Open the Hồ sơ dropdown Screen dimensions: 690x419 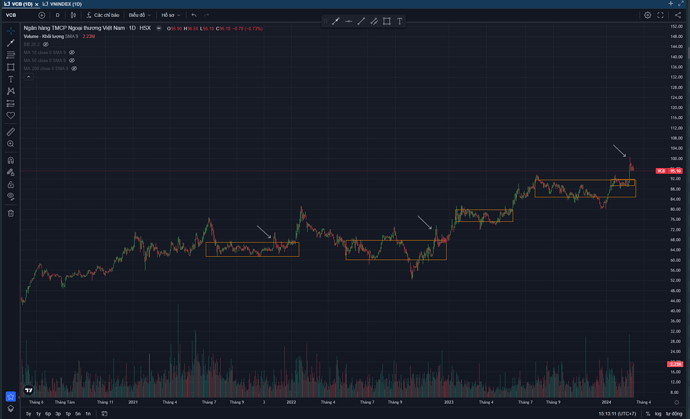pyautogui.click(x=171, y=15)
